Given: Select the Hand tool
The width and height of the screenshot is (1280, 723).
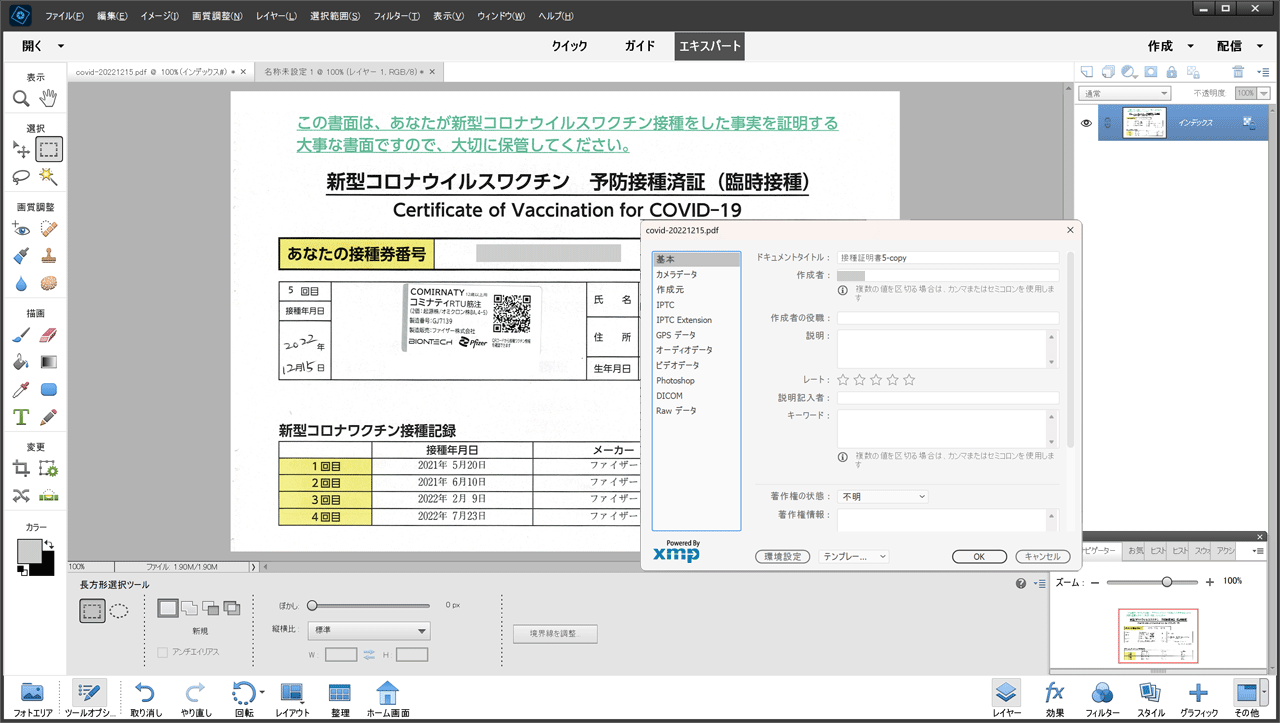Looking at the screenshot, I should [x=48, y=98].
